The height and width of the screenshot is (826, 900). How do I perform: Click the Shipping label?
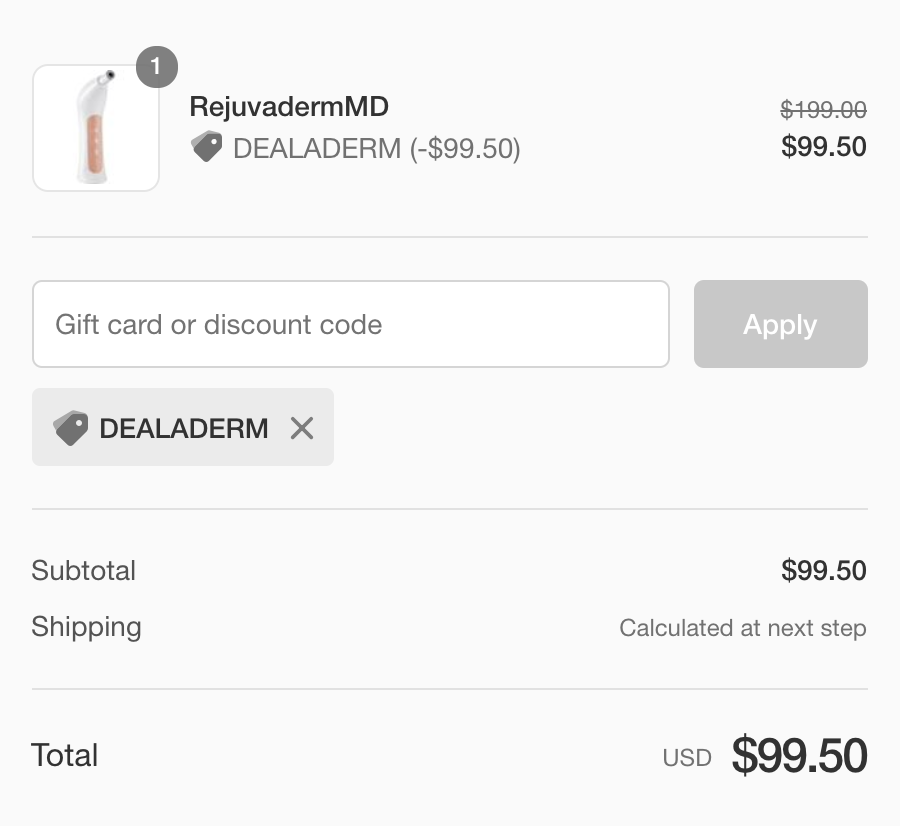click(x=87, y=627)
